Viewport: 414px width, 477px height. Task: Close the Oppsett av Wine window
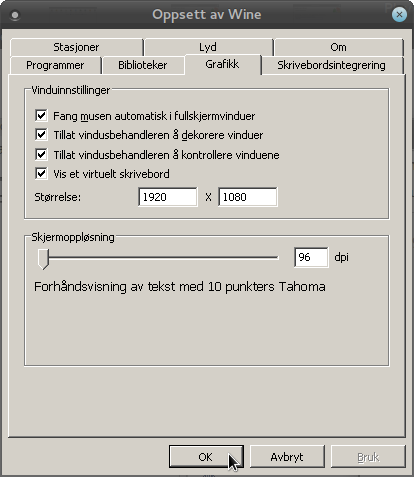(x=399, y=15)
